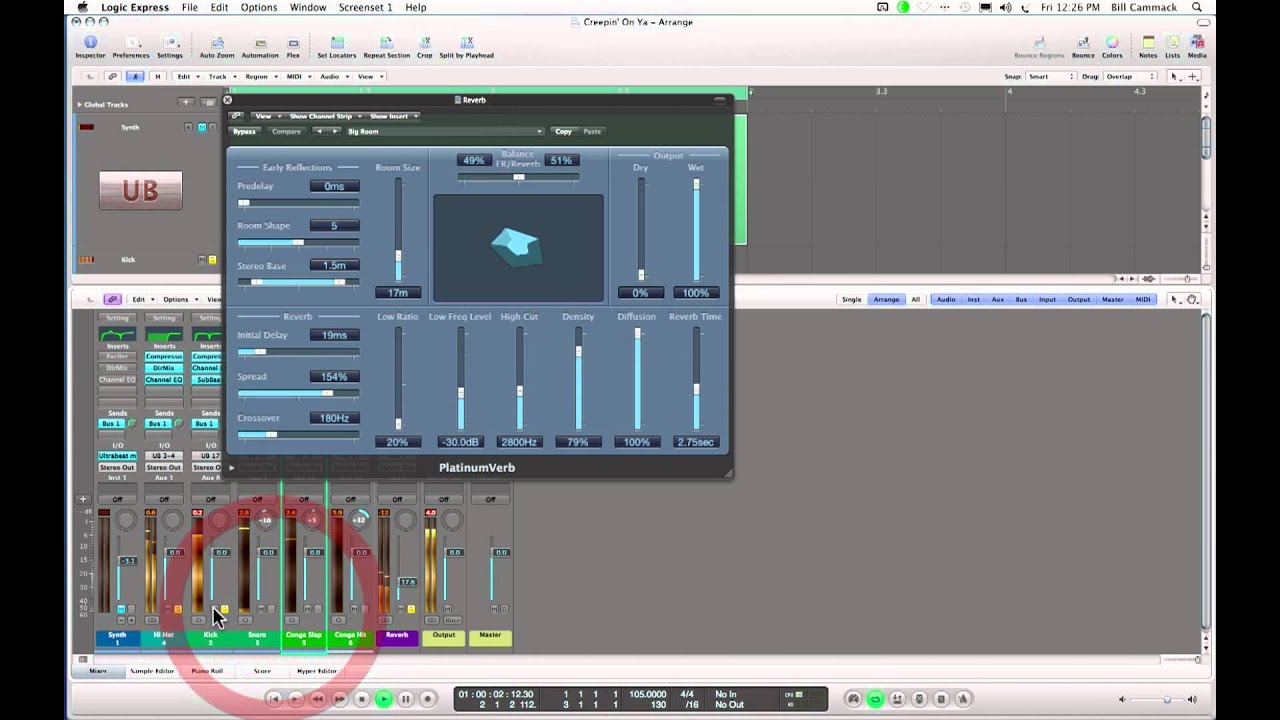Mute the Synth channel strip in mixer
Screen dimensions: 1280x720
[120, 609]
